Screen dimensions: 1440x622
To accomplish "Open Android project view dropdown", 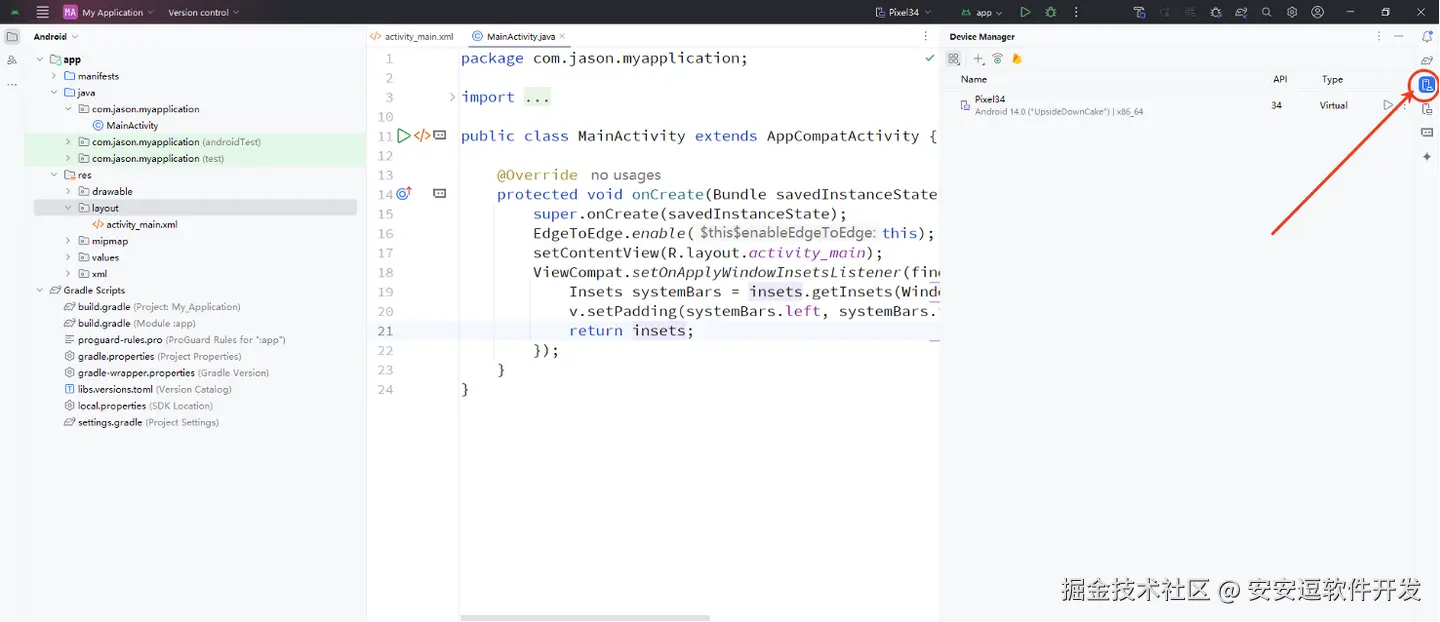I will point(56,37).
